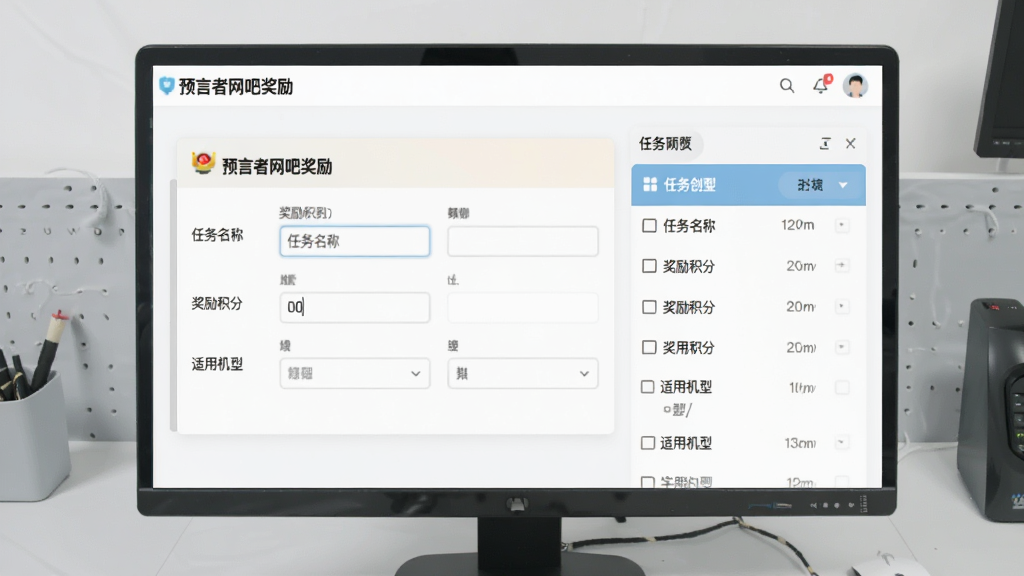Tick the 任务名称 checkbox in the side panel
Image resolution: width=1024 pixels, height=576 pixels.
[x=649, y=226]
